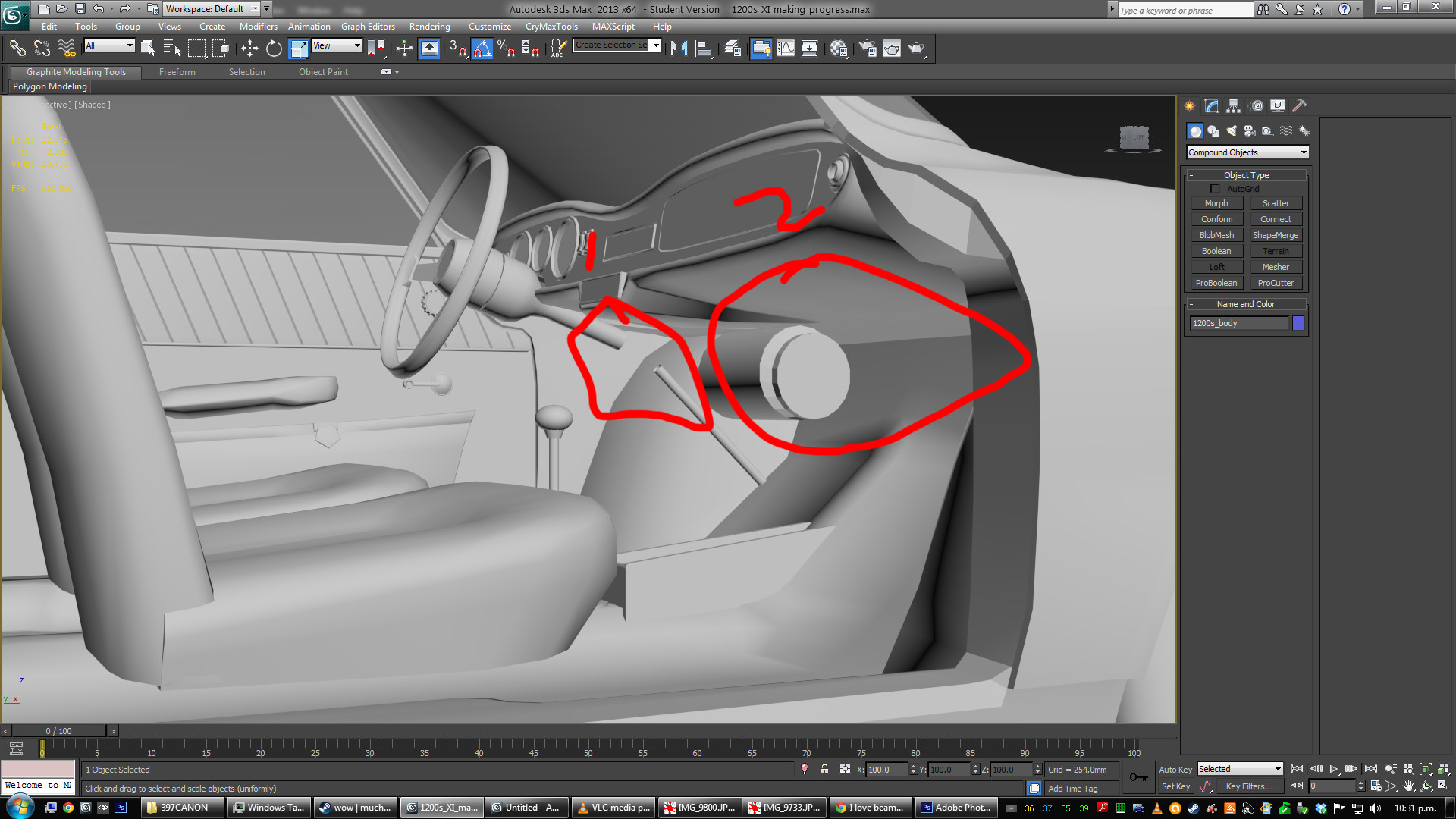Switch to the Freeform ribbon tab
The height and width of the screenshot is (819, 1456).
pyautogui.click(x=177, y=72)
